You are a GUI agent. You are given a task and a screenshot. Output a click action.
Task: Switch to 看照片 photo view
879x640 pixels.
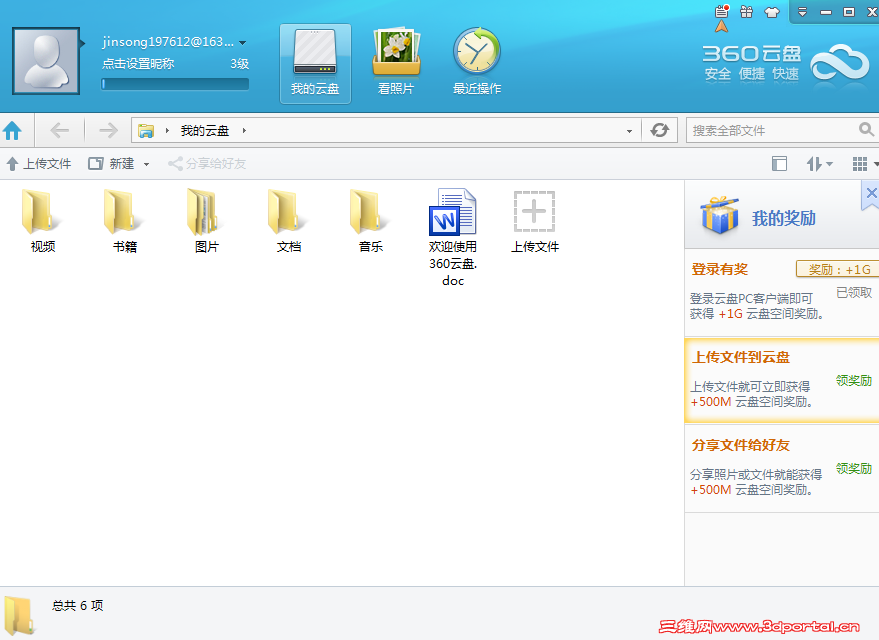pos(396,63)
